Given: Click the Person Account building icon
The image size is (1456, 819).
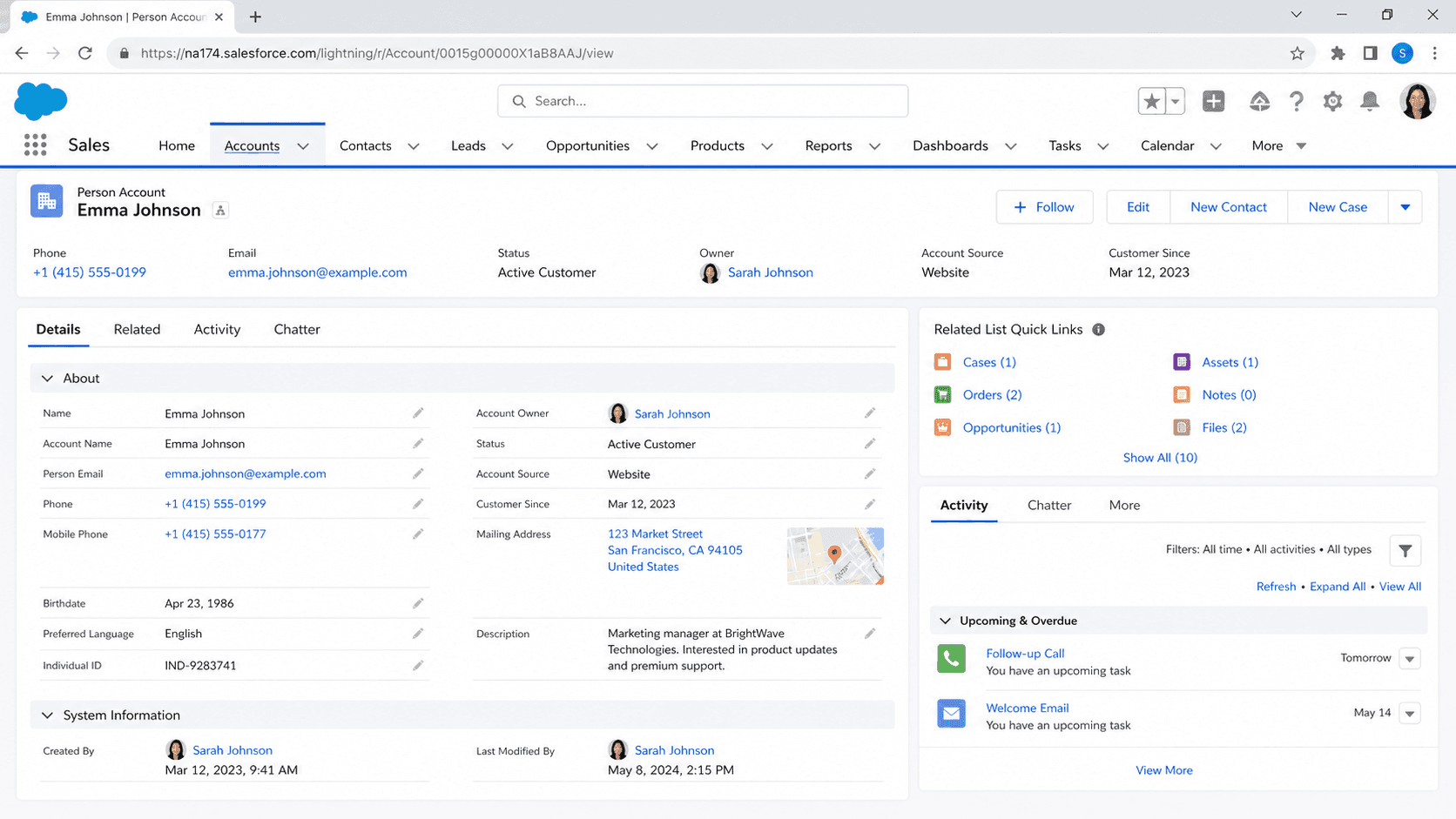Looking at the screenshot, I should point(46,201).
